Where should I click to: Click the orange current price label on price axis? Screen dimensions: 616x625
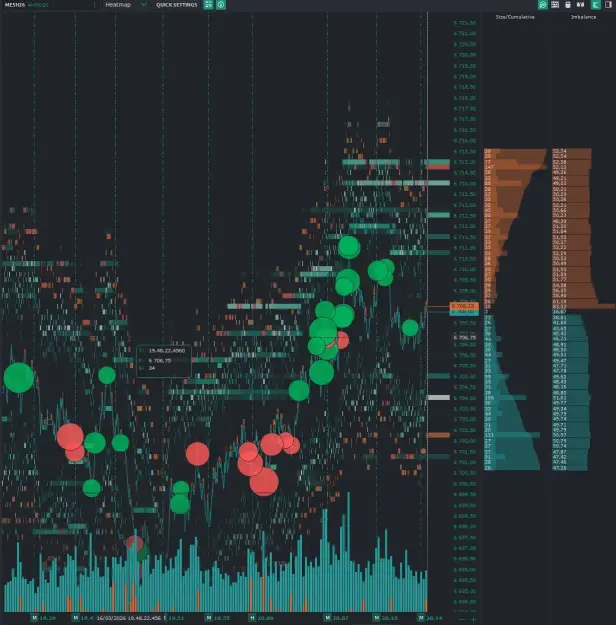pos(464,306)
